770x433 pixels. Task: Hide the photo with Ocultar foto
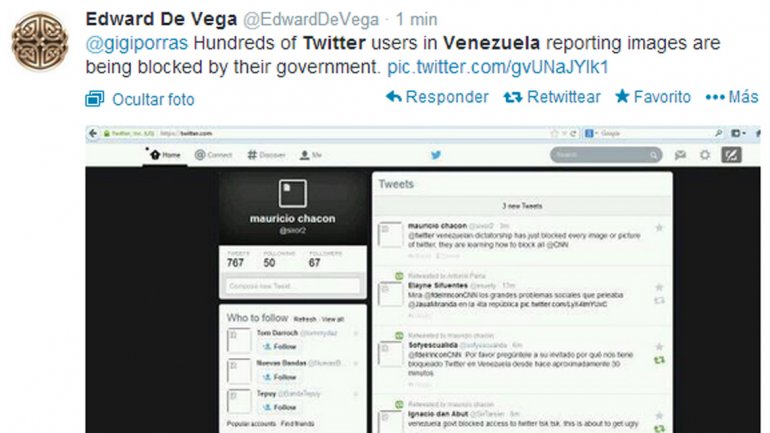coord(140,99)
